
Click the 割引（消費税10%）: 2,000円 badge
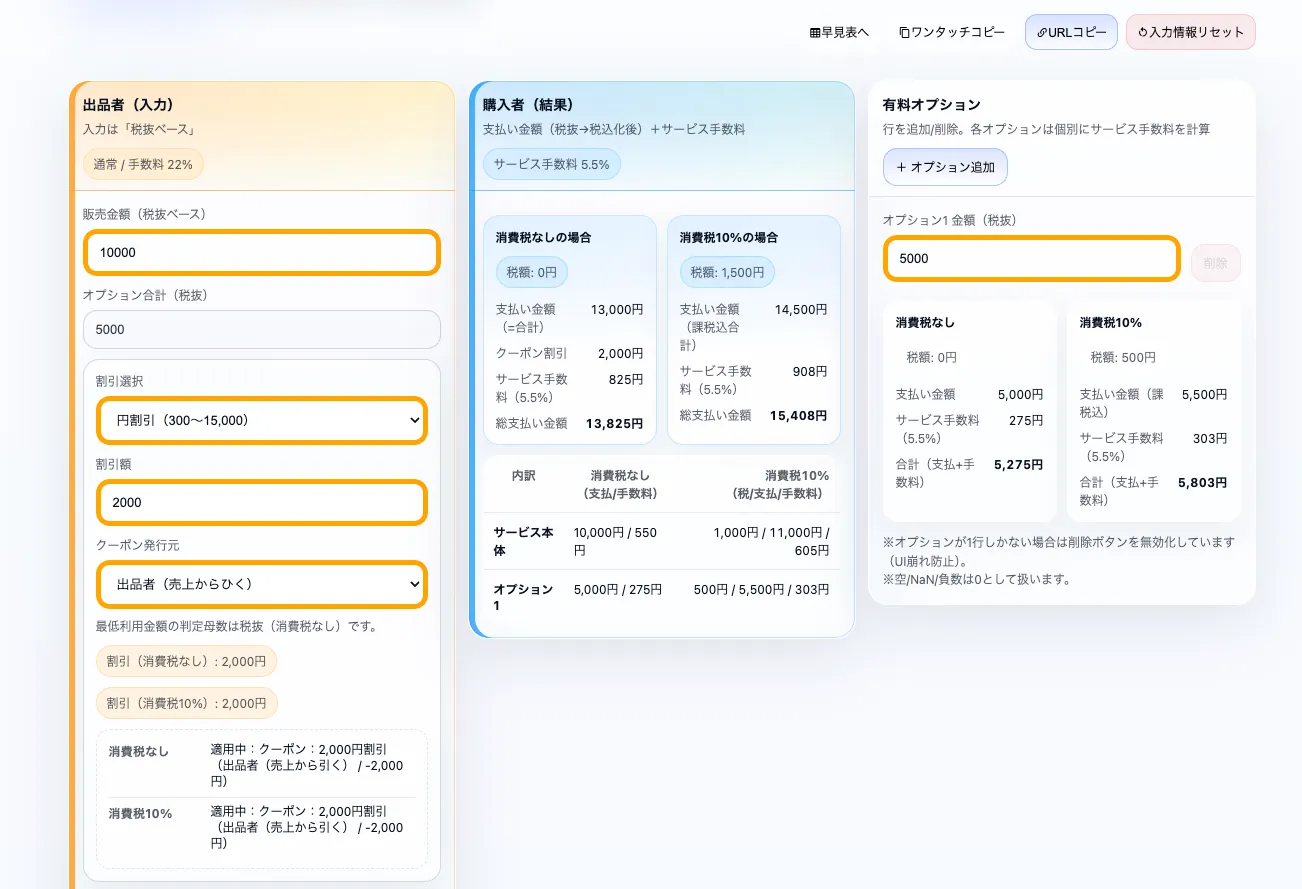click(186, 703)
